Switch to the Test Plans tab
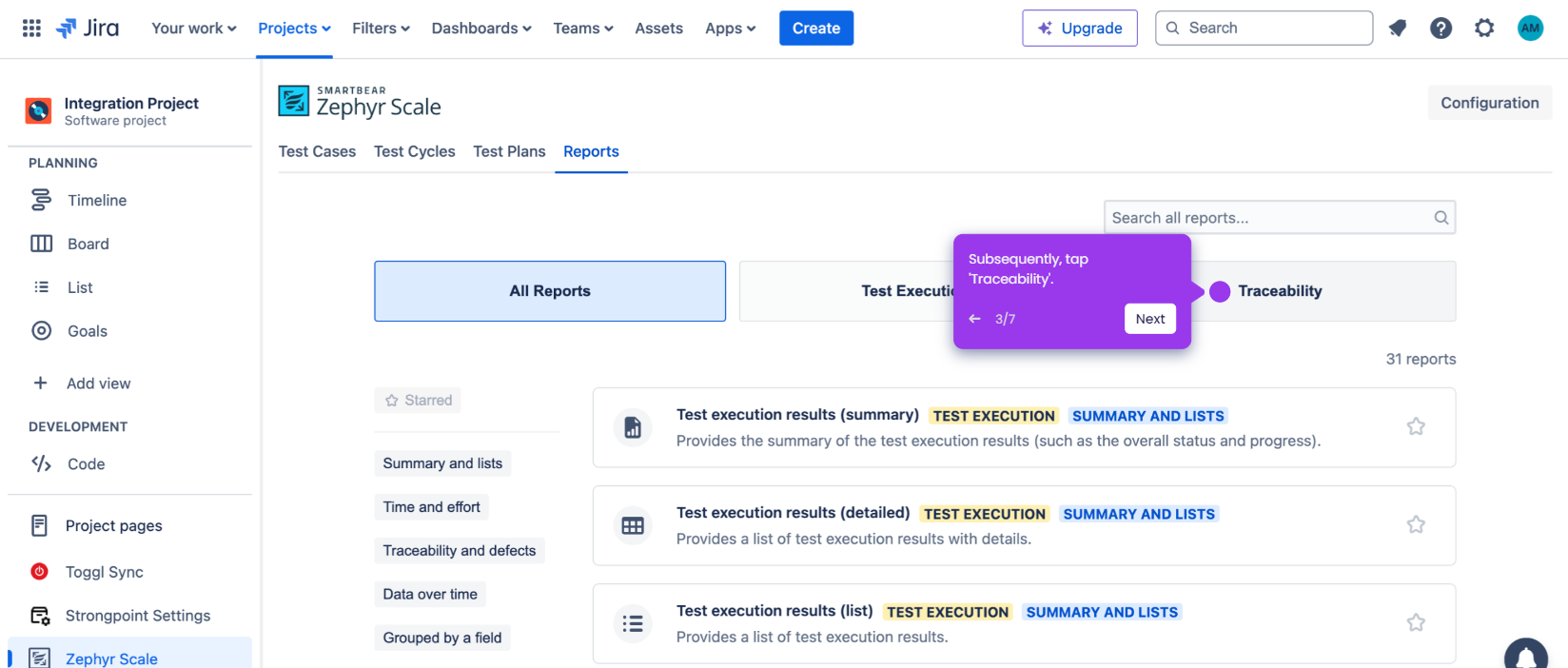This screenshot has height=668, width=1568. pos(509,151)
